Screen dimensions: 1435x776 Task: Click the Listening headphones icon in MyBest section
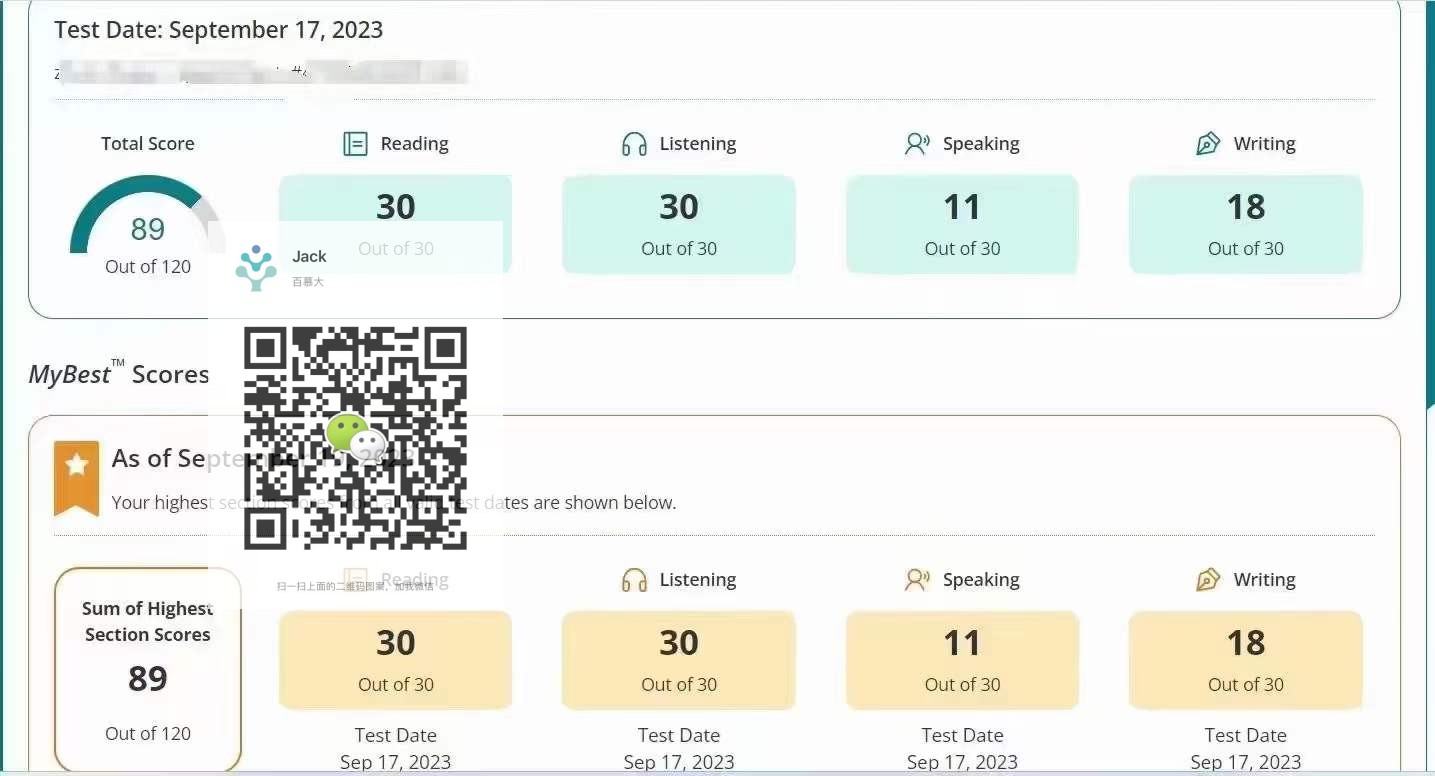634,580
